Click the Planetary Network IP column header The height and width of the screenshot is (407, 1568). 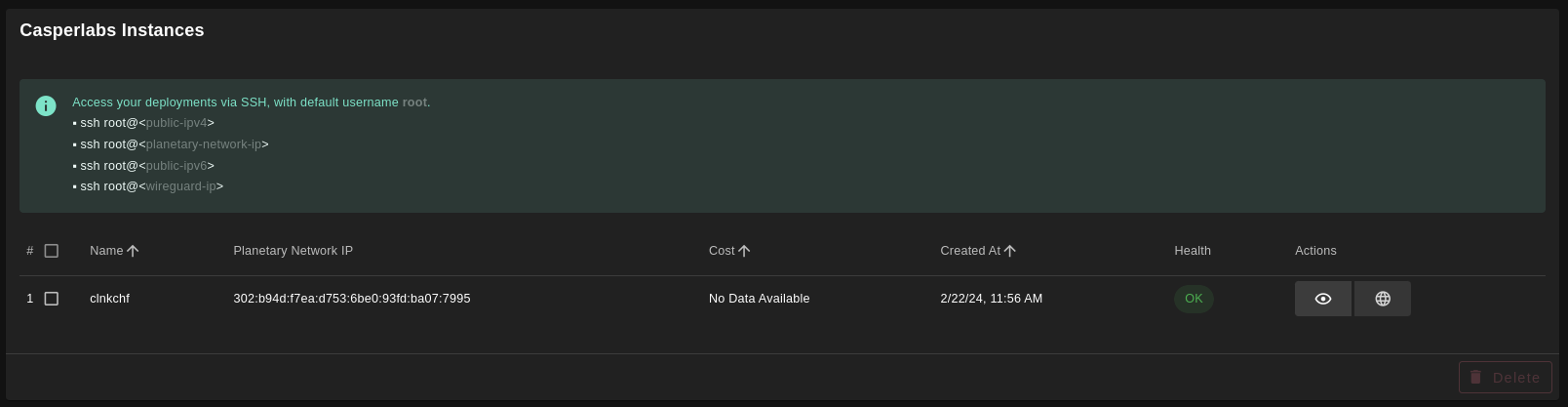[x=293, y=251]
